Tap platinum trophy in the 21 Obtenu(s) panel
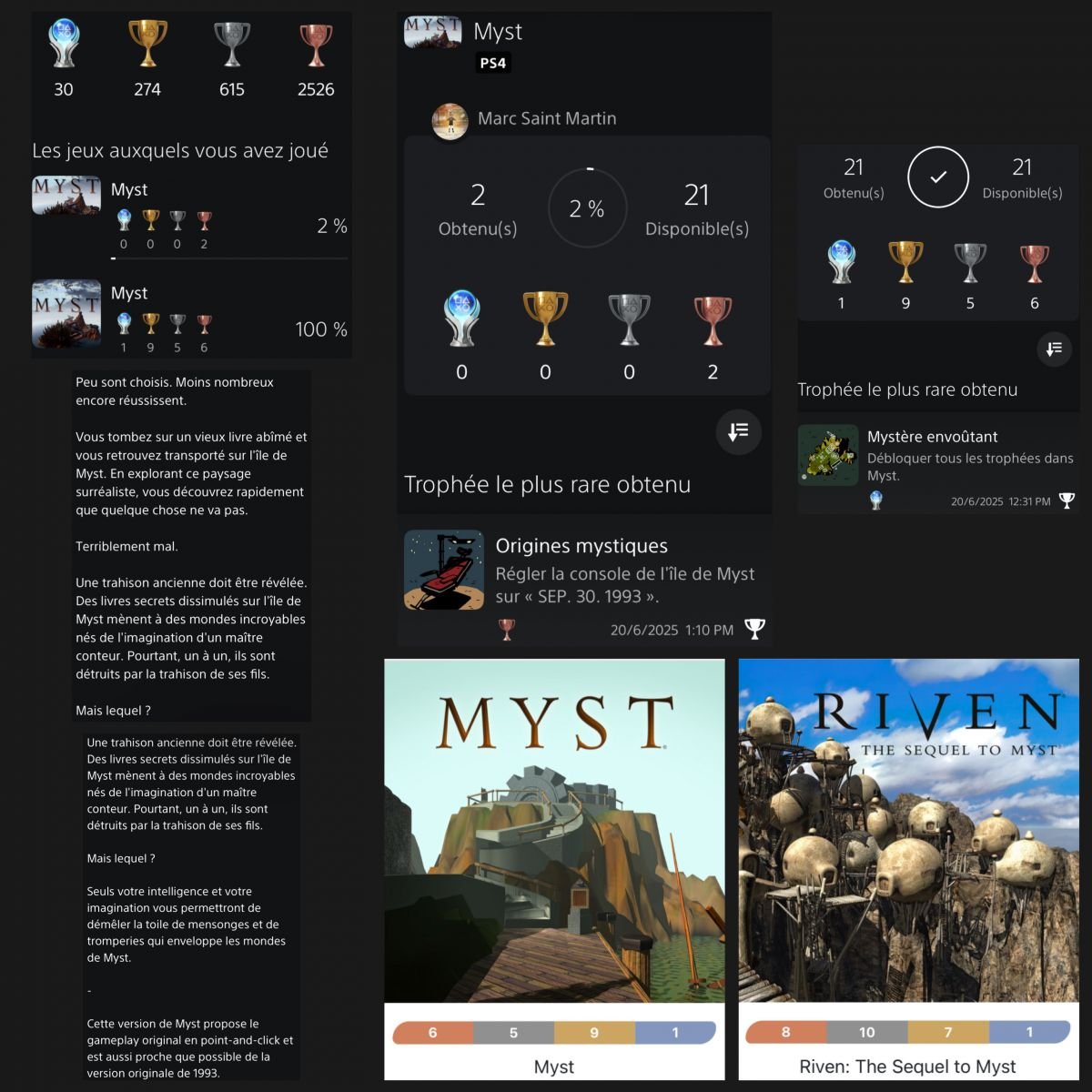The height and width of the screenshot is (1092, 1092). [841, 262]
